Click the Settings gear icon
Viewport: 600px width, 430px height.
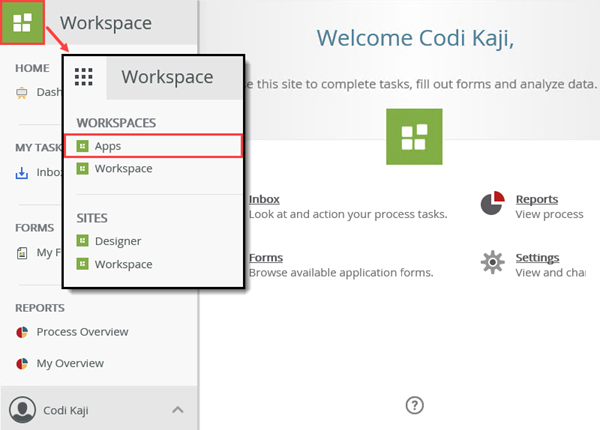point(492,262)
